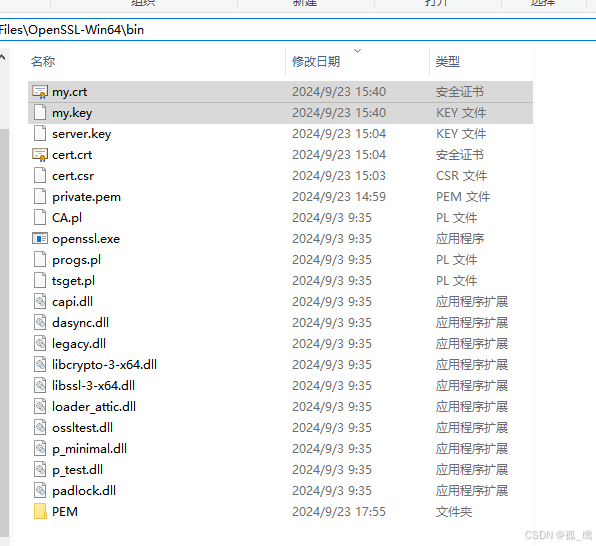Select the private.pem file name
596x546 pixels.
pyautogui.click(x=86, y=197)
